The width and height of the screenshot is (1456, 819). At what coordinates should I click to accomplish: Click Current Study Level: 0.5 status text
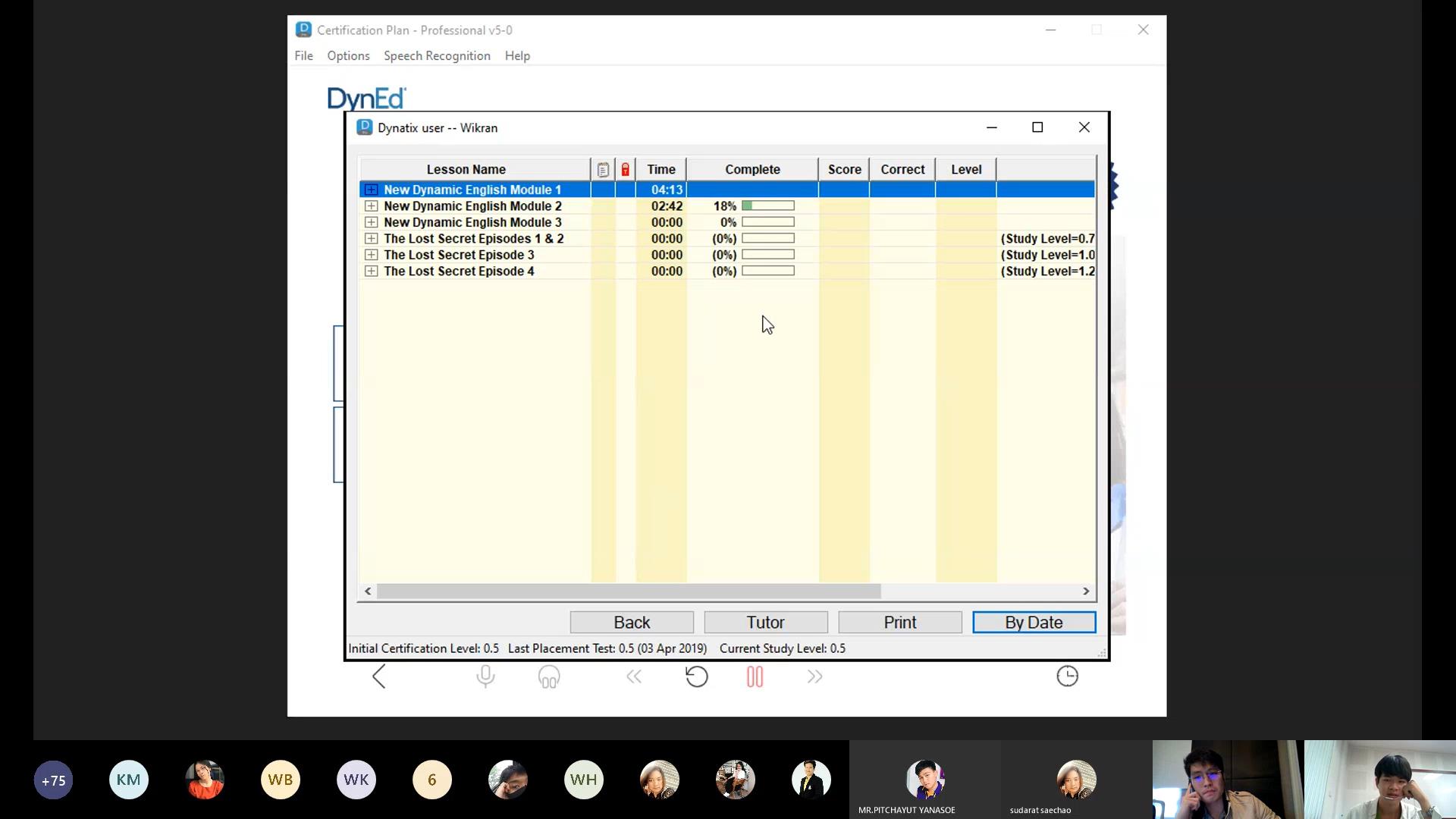pos(783,648)
